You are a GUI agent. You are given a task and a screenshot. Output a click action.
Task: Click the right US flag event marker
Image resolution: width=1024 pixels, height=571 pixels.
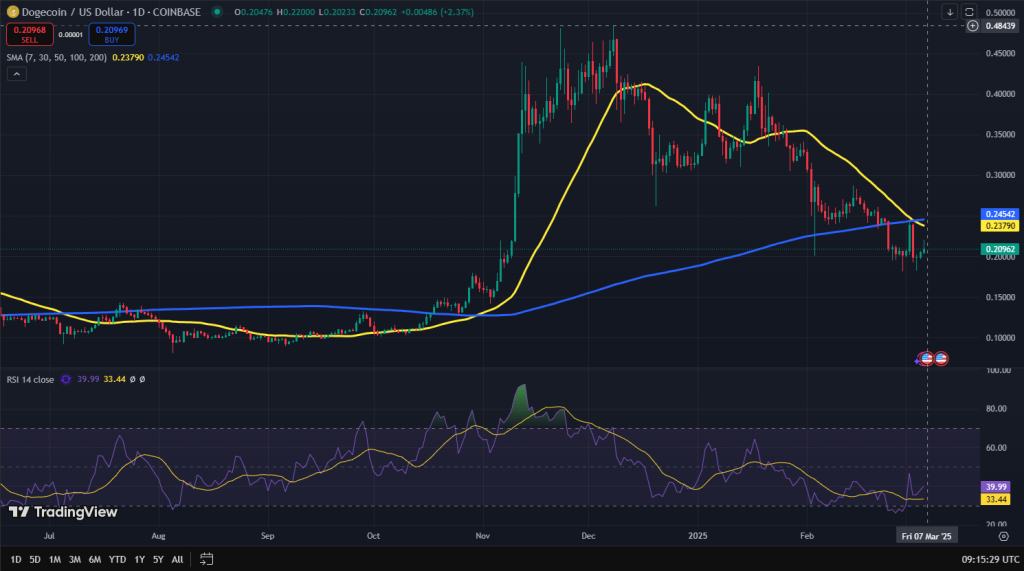click(941, 359)
